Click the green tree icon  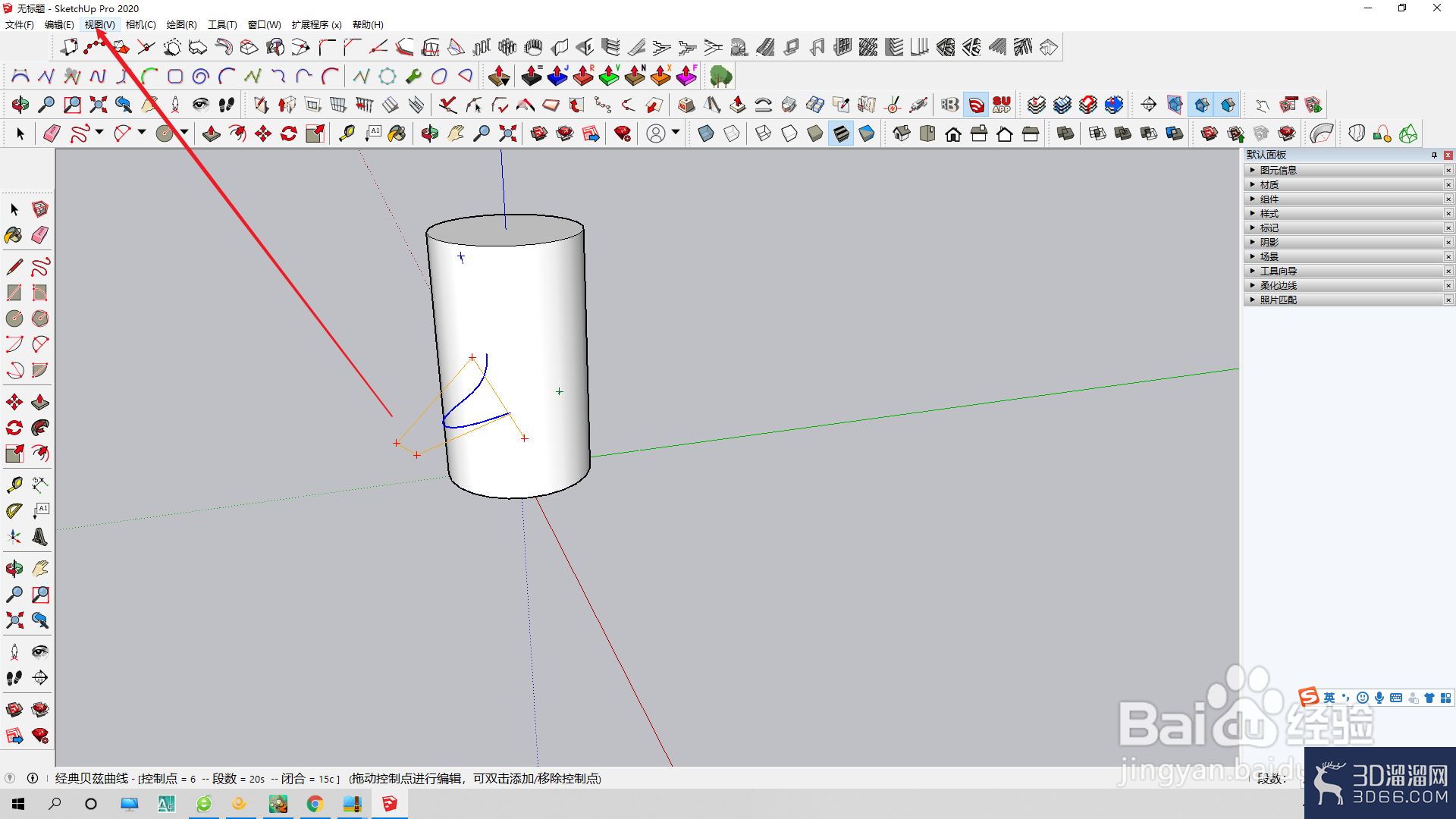point(721,76)
